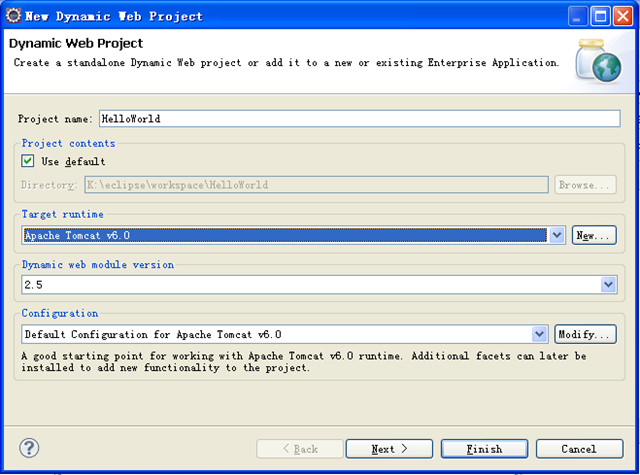
Task: Click the 2.5 module version value
Action: coord(33,285)
